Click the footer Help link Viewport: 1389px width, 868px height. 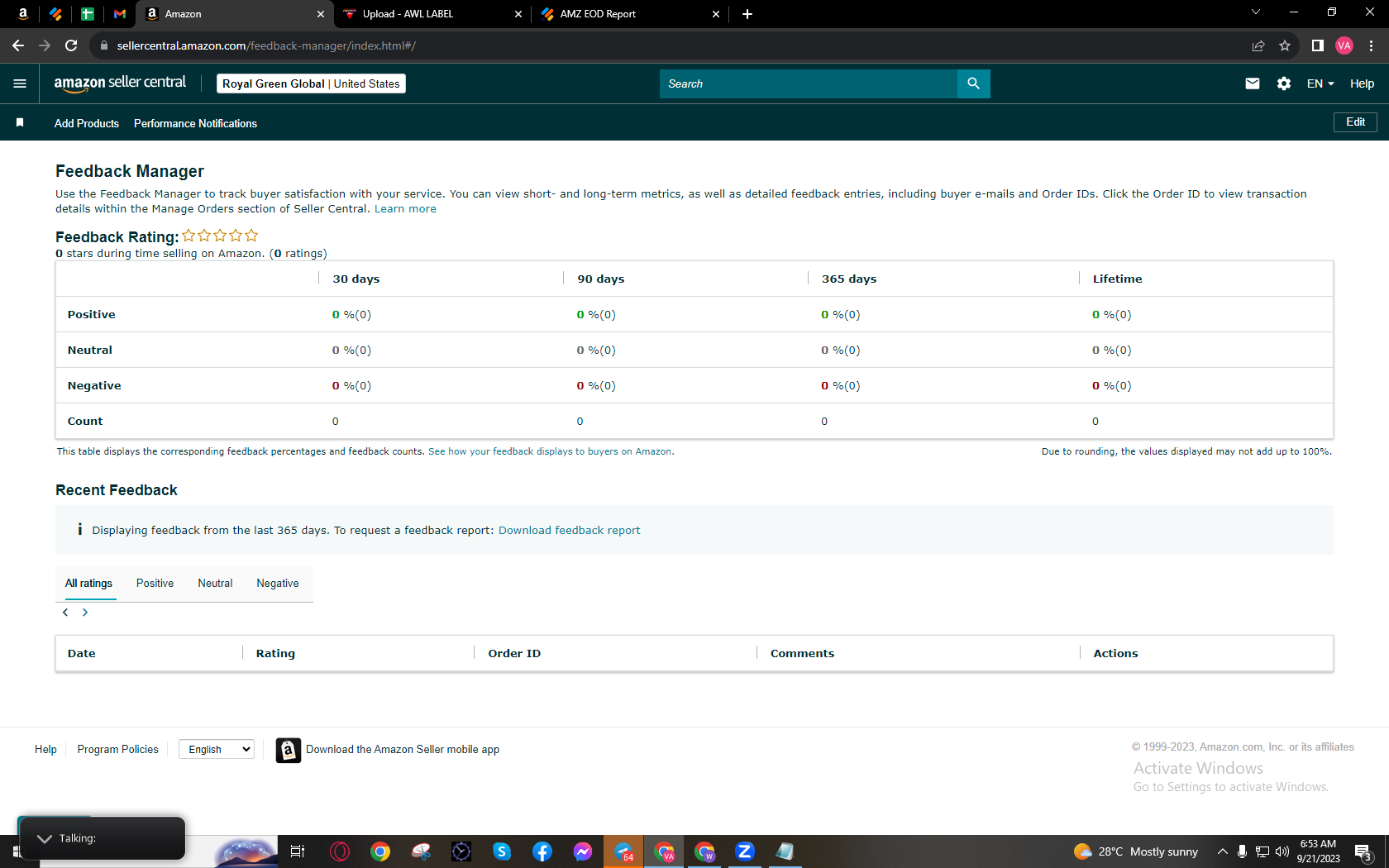click(x=45, y=750)
